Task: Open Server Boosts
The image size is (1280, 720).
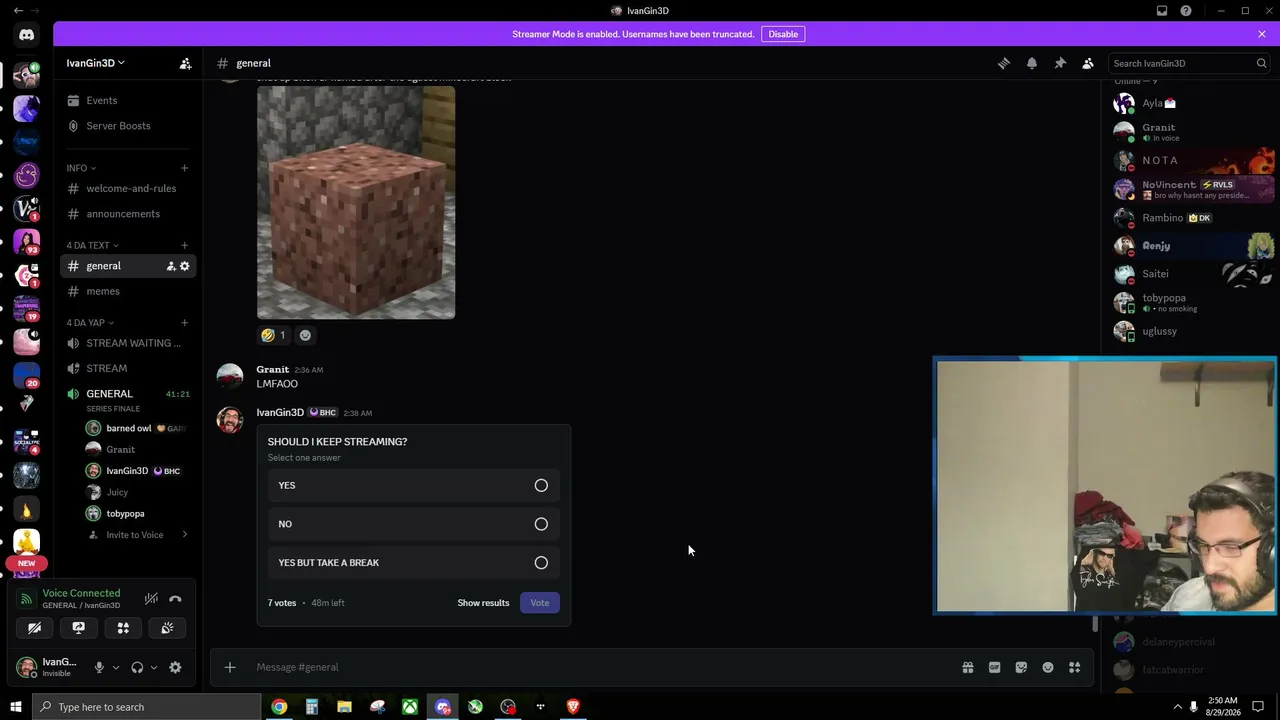Action: 128,126
